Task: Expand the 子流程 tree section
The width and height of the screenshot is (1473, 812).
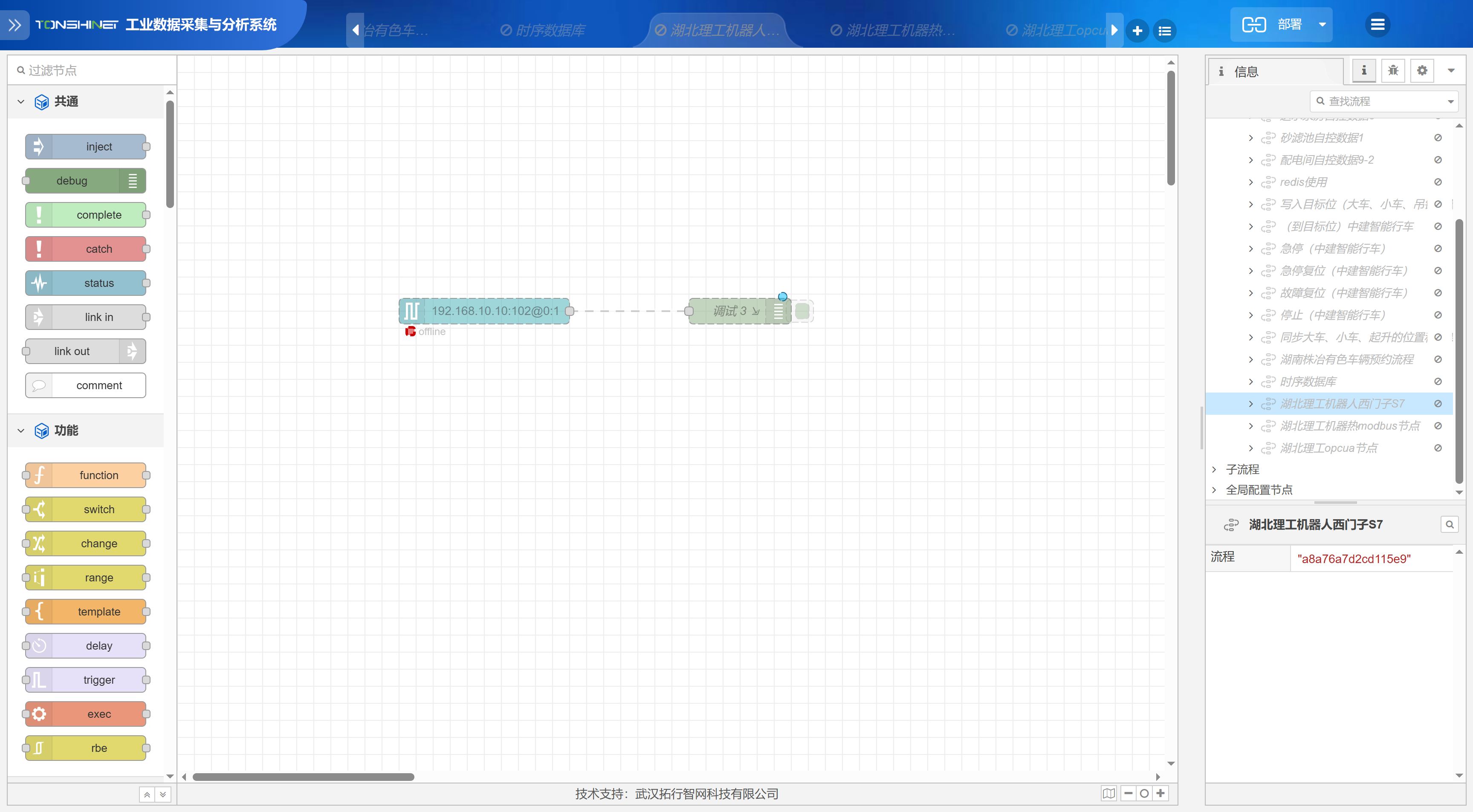Action: (1214, 469)
